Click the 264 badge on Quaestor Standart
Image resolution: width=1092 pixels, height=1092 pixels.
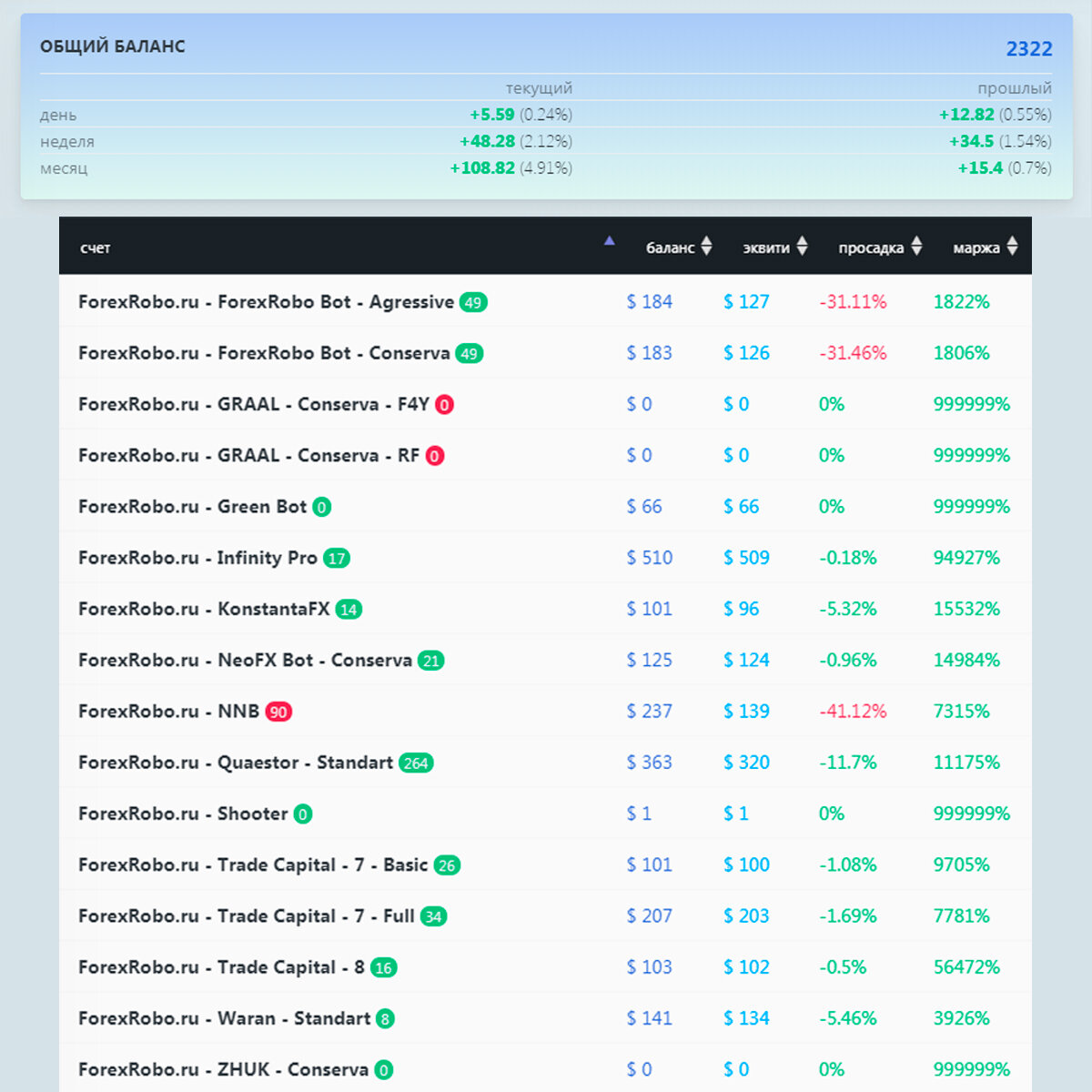pos(416,763)
